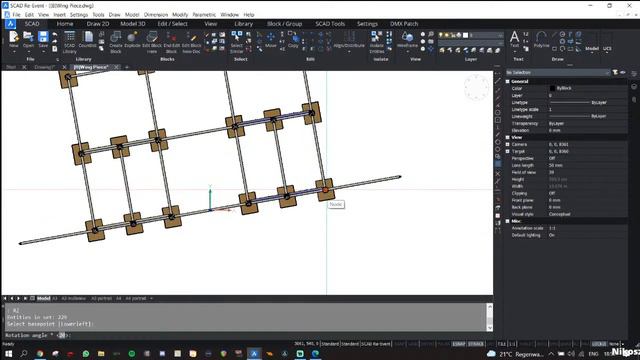640x360 pixels.
Task: Add a new document tab with plus
Action: click(x=127, y=67)
